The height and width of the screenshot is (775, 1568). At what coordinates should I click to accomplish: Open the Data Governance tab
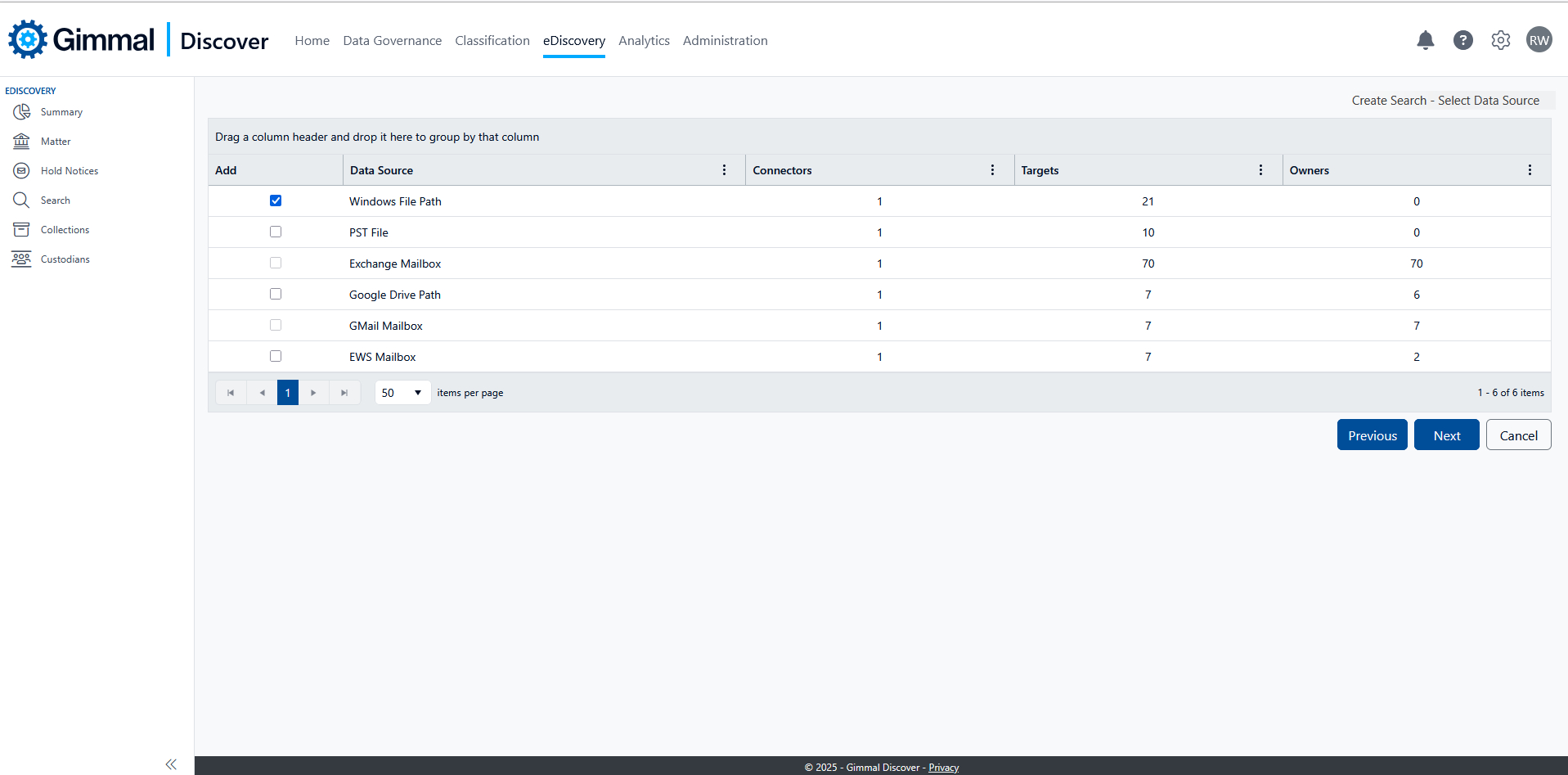[392, 41]
